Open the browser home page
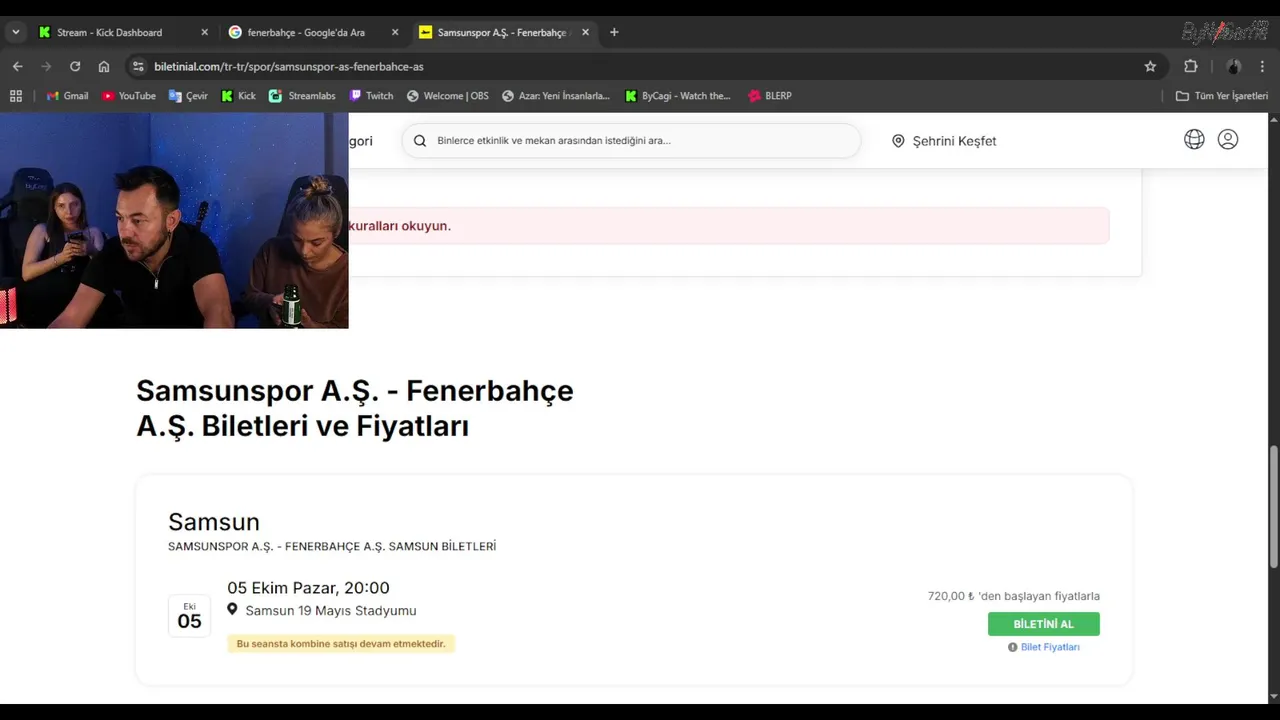Screen dimensions: 1280x720 click(x=104, y=66)
